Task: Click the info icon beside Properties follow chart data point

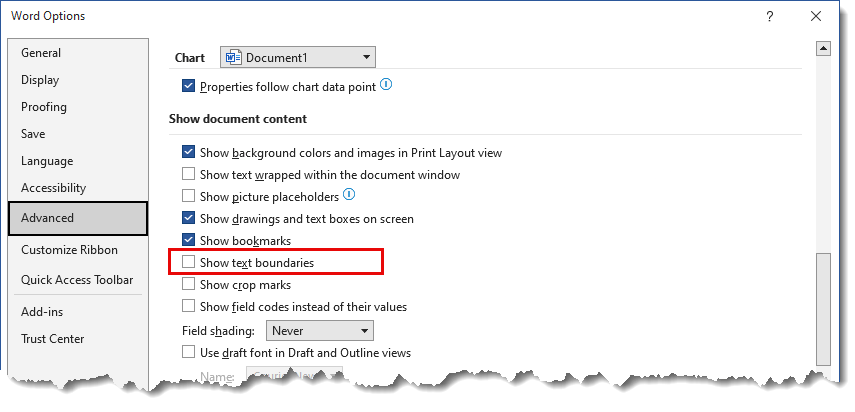Action: point(386,85)
